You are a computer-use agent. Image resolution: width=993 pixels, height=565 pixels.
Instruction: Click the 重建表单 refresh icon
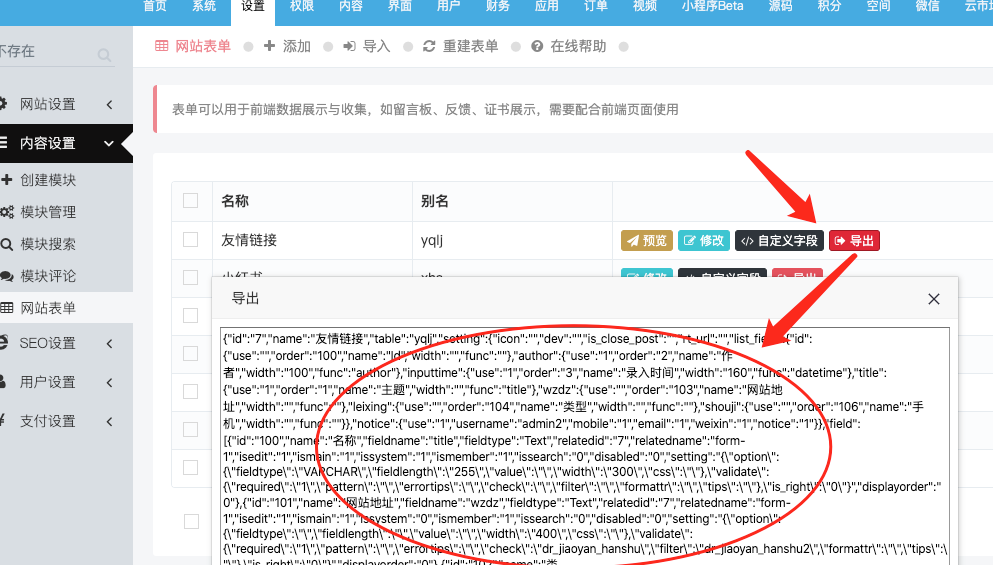point(429,46)
